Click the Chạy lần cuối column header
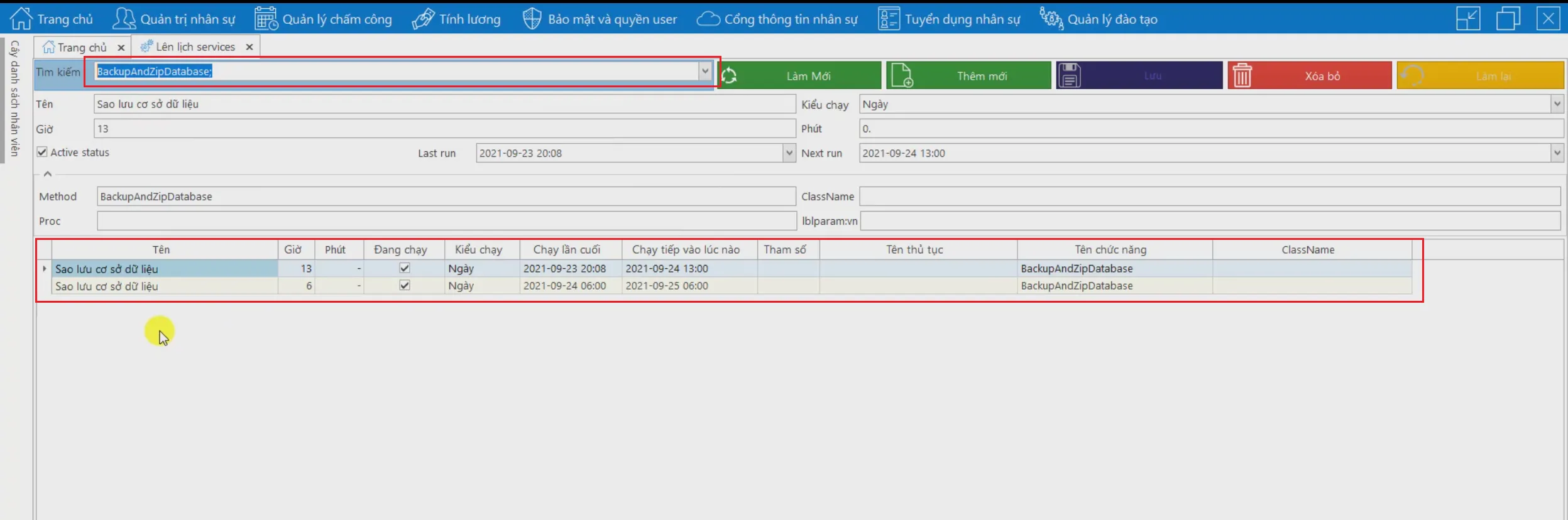The width and height of the screenshot is (1568, 520). tap(571, 249)
